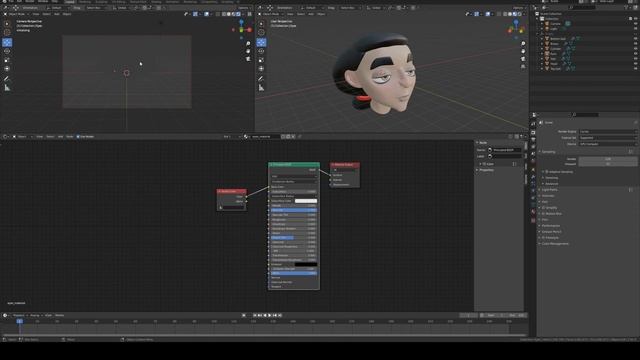Image resolution: width=640 pixels, height=360 pixels.
Task: Open the node editor Add menu
Action: click(60, 137)
